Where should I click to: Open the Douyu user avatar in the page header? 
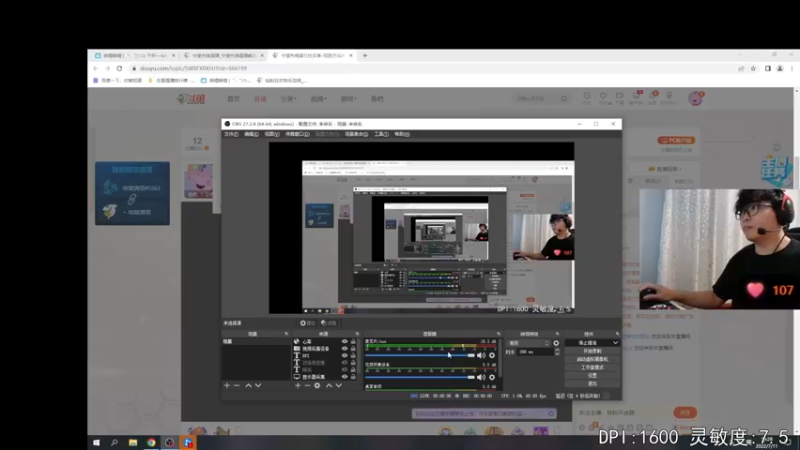(695, 98)
